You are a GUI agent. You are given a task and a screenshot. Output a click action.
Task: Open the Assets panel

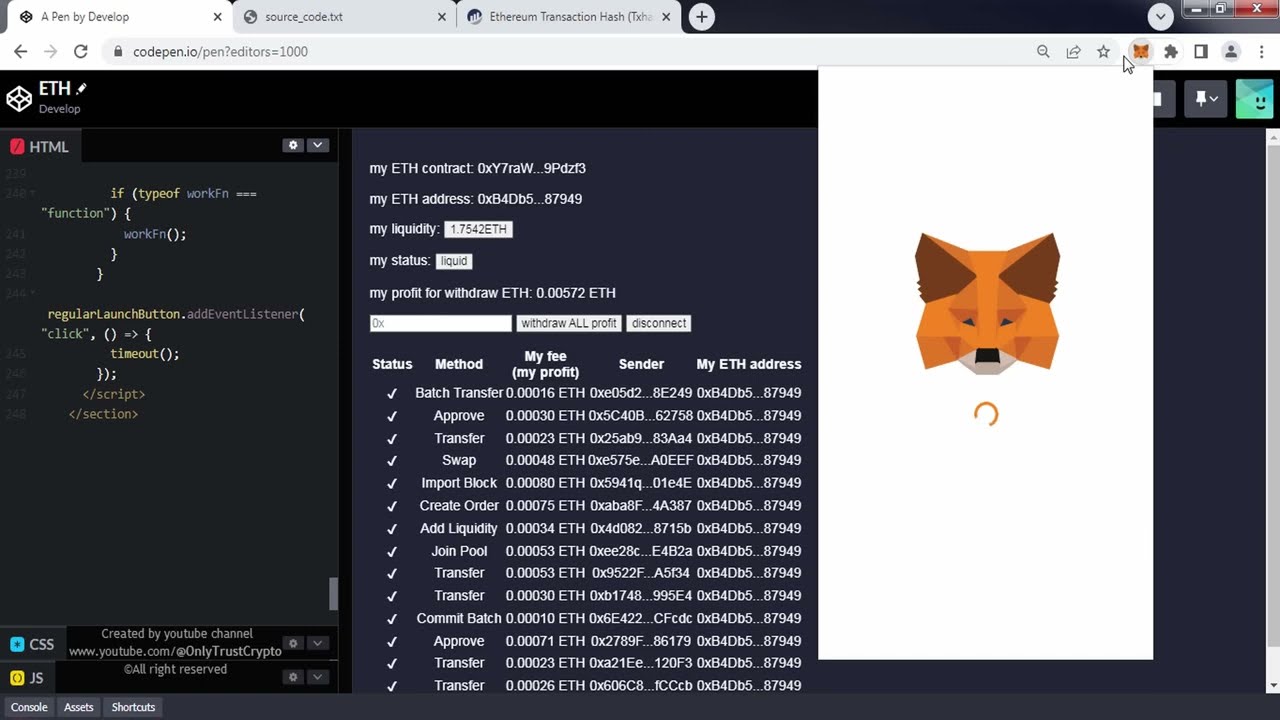point(79,707)
